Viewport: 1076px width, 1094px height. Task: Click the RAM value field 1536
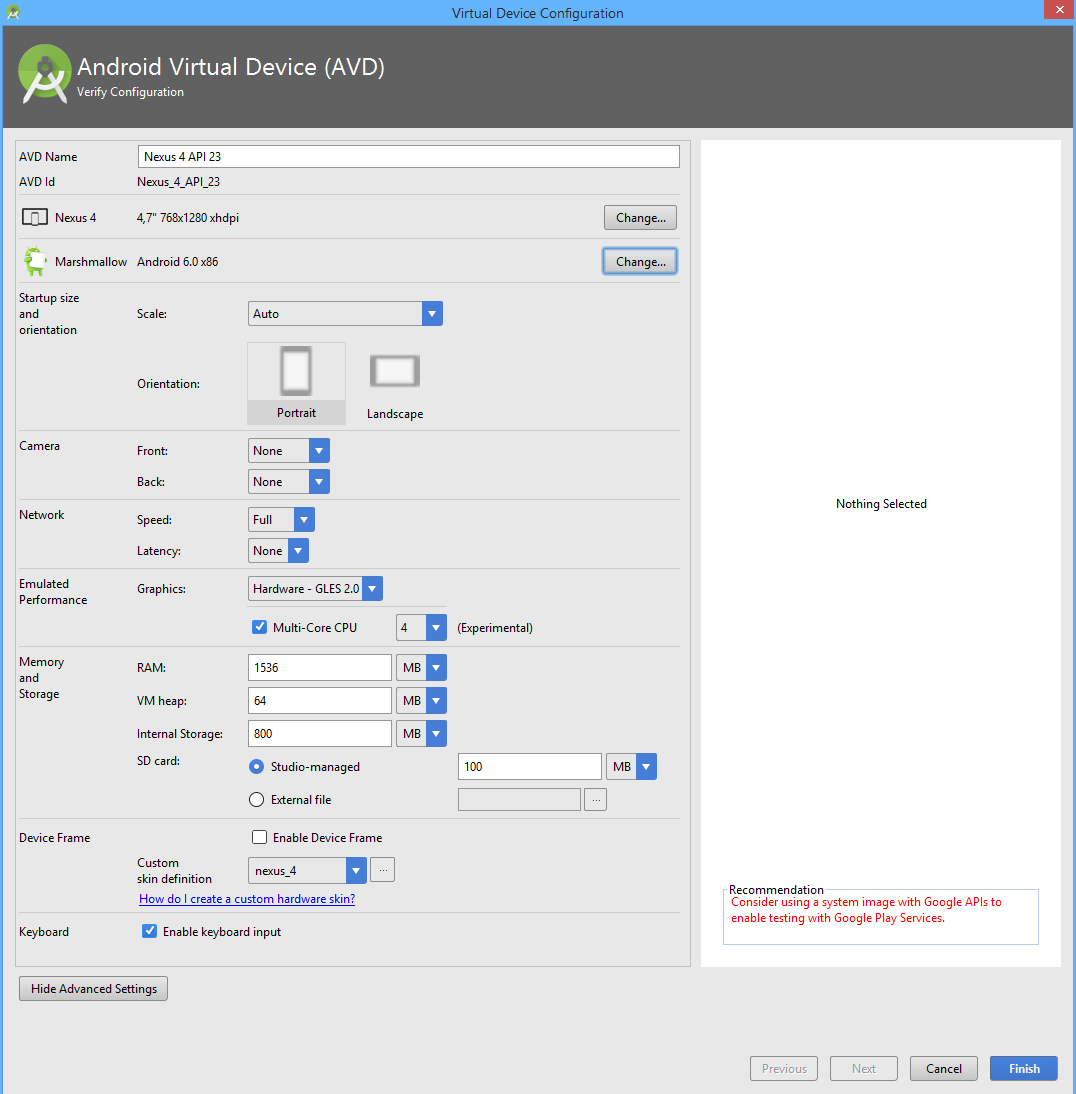click(x=320, y=668)
